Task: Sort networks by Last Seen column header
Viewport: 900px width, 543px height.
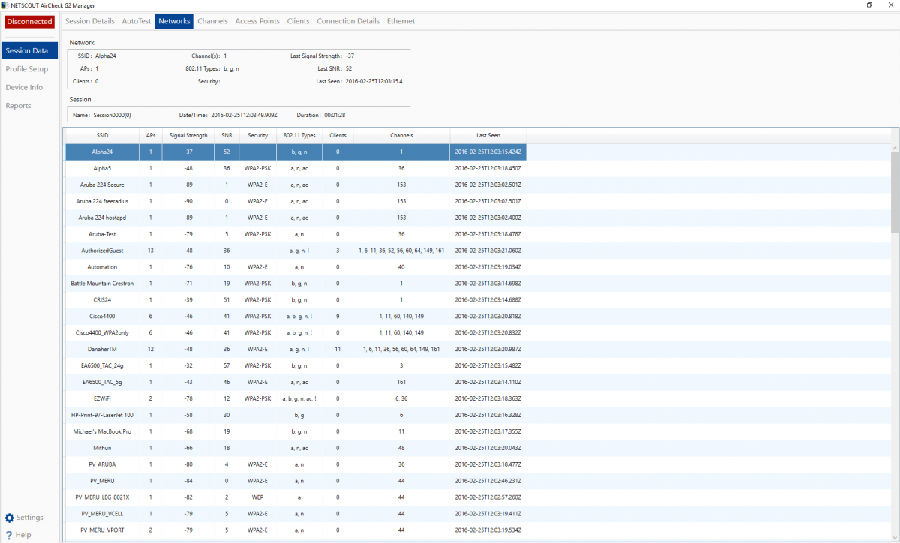Action: [x=487, y=135]
